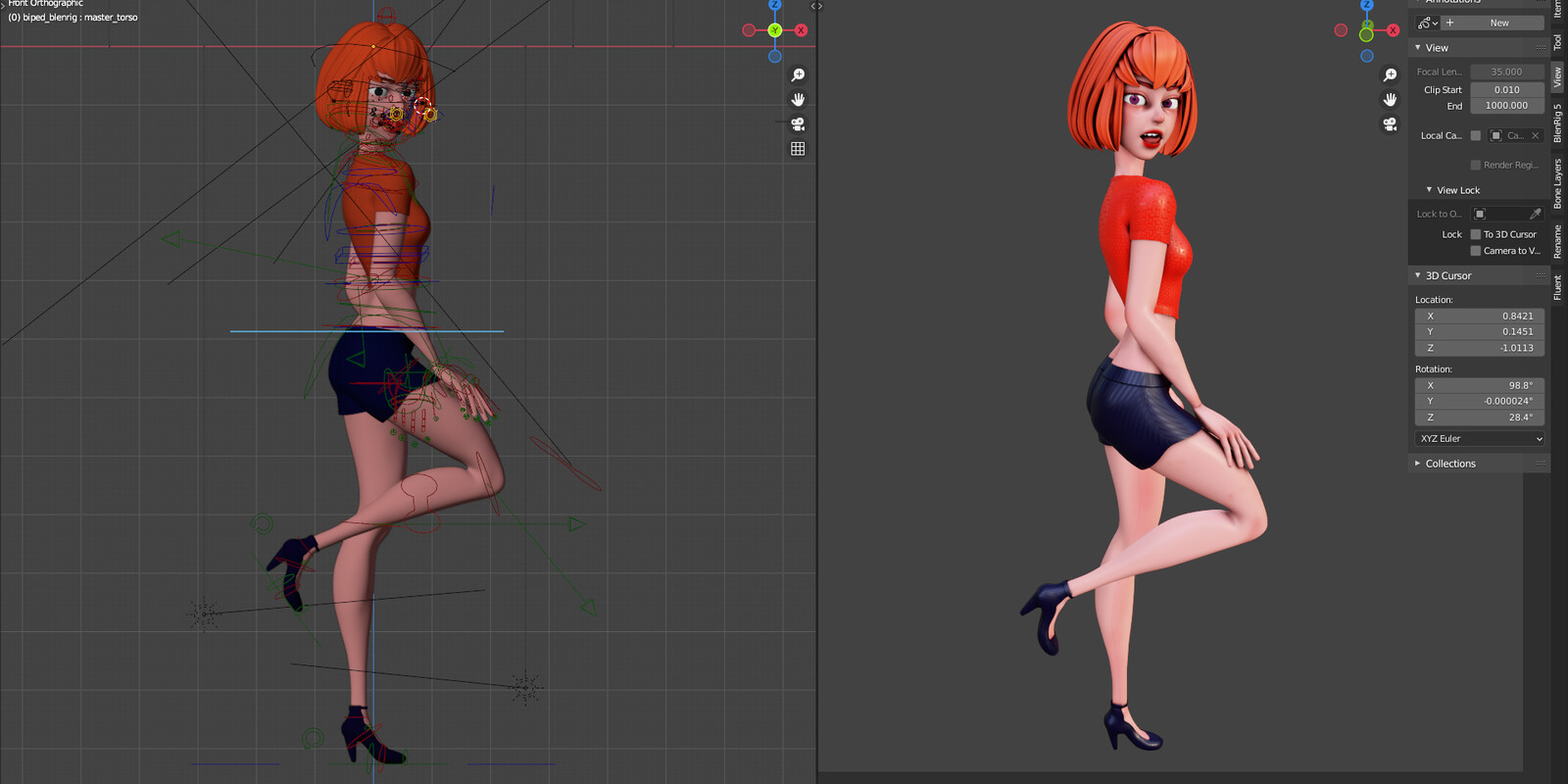Image resolution: width=1568 pixels, height=784 pixels.
Task: Click the red X axis gizmo in left viewport
Action: (x=801, y=30)
